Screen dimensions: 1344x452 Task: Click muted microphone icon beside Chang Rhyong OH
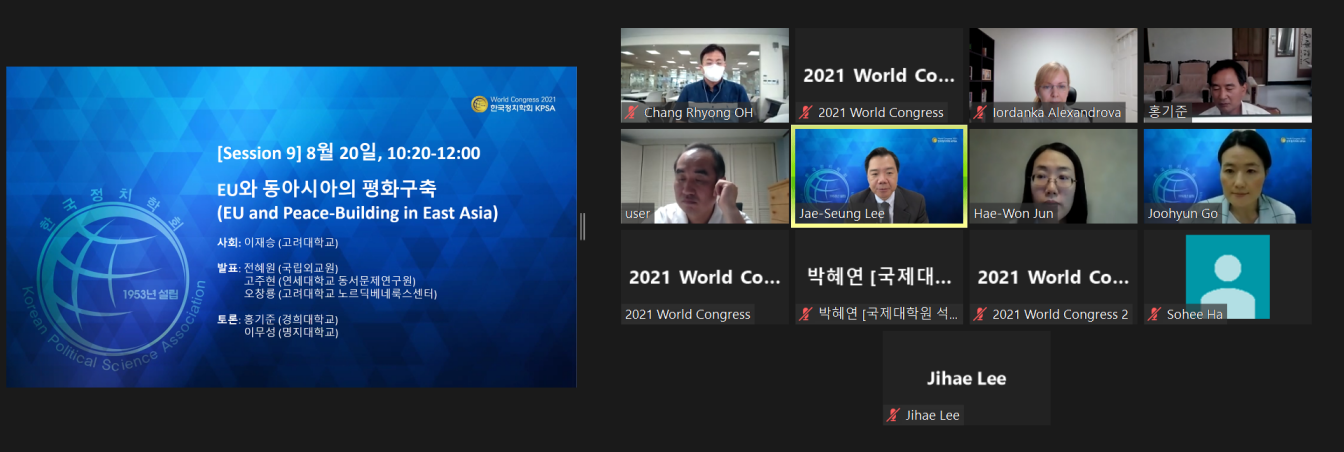[631, 113]
